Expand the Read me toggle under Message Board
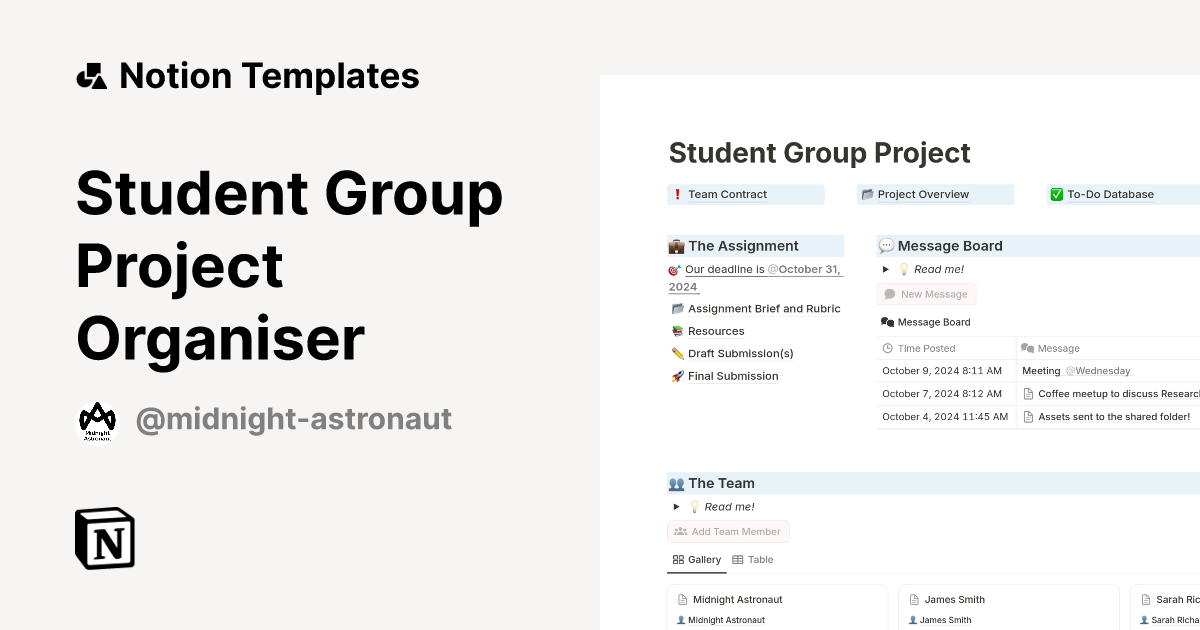Screen dimensions: 1200x630 tap(884, 269)
